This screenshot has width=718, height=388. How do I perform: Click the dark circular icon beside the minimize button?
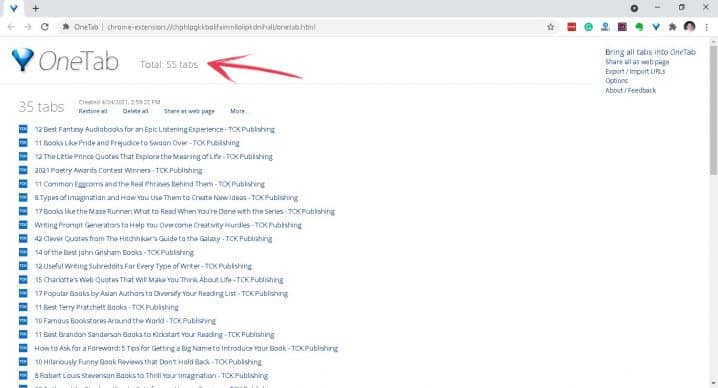(634, 8)
